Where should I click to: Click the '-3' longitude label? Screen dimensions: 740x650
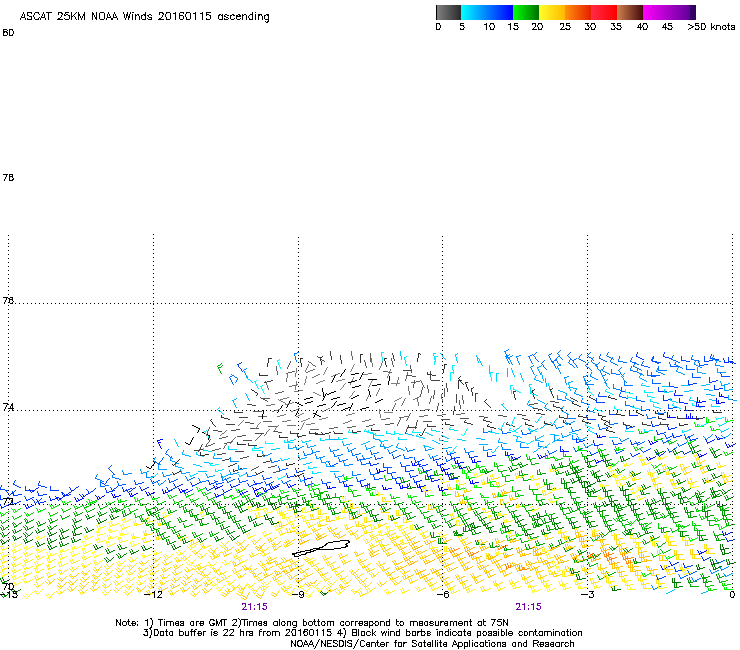(x=587, y=595)
